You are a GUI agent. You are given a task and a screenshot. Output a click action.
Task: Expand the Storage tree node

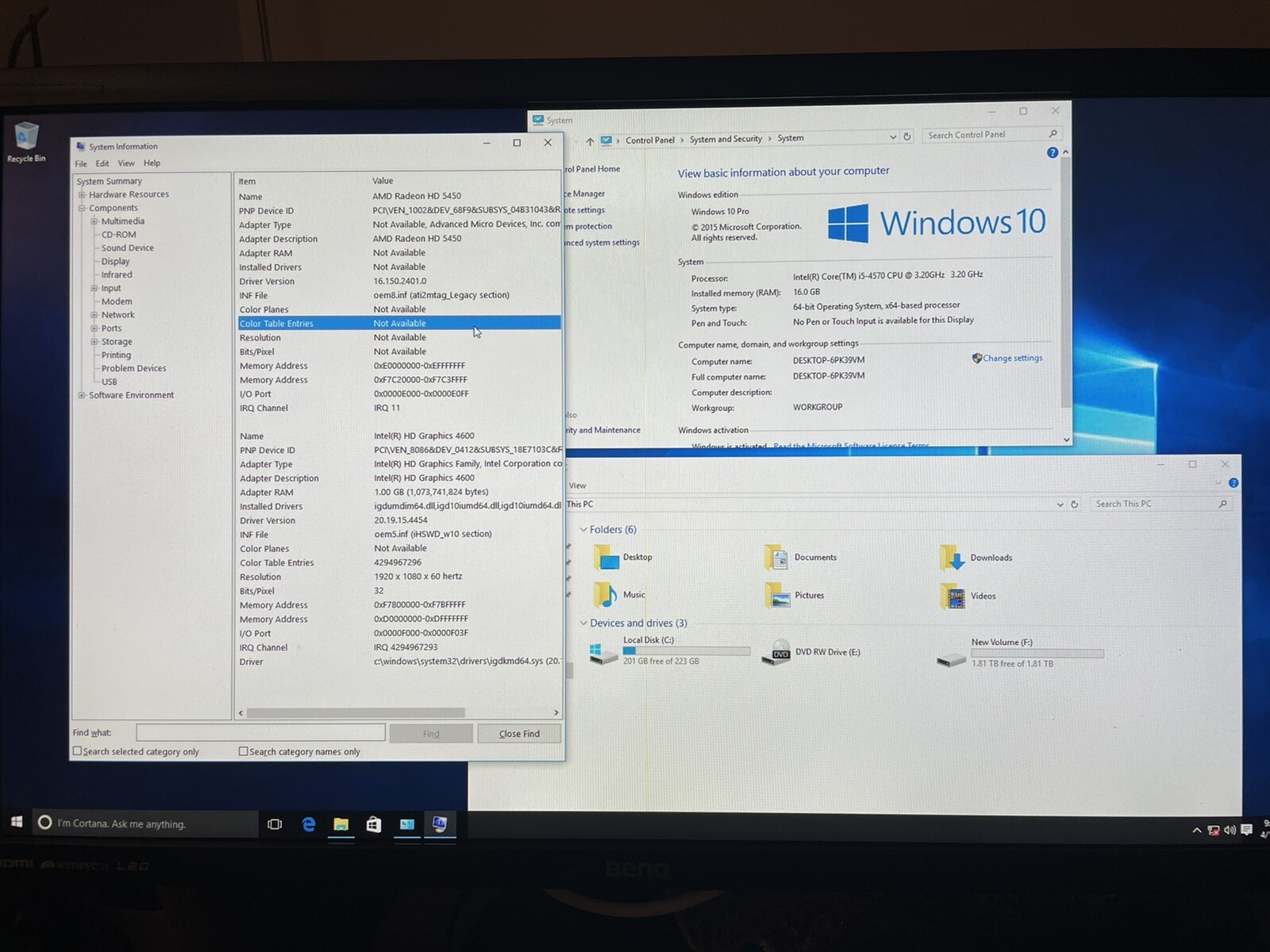point(94,342)
